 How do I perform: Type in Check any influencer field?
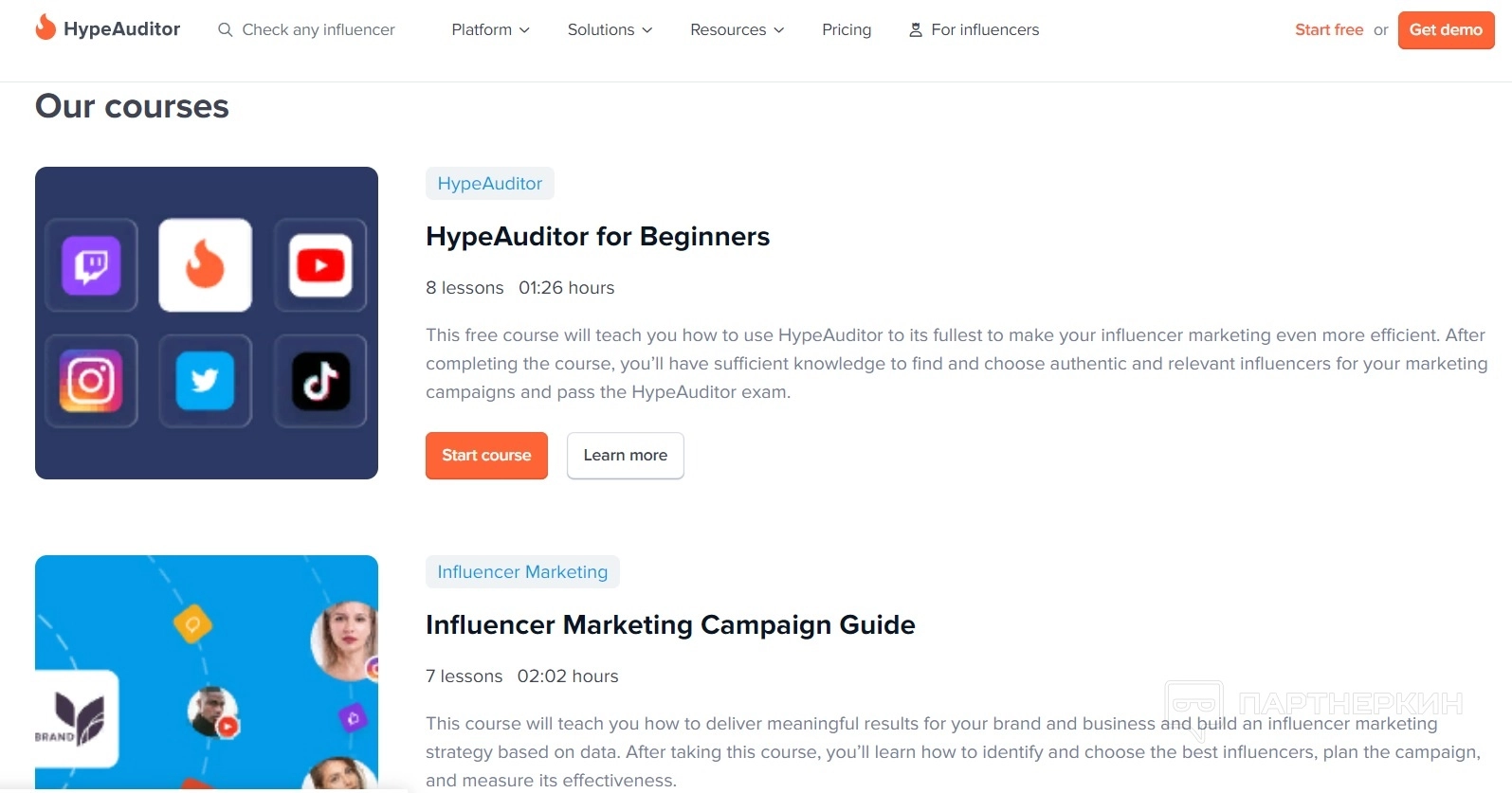tap(319, 30)
